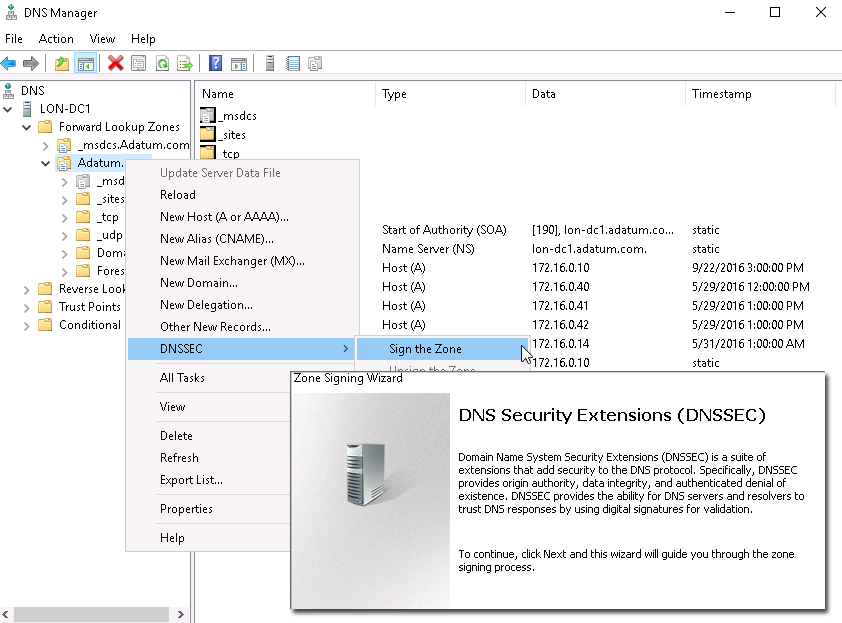842x623 pixels.
Task: Expand the Reverse Lookup Zones node
Action: coord(26,290)
